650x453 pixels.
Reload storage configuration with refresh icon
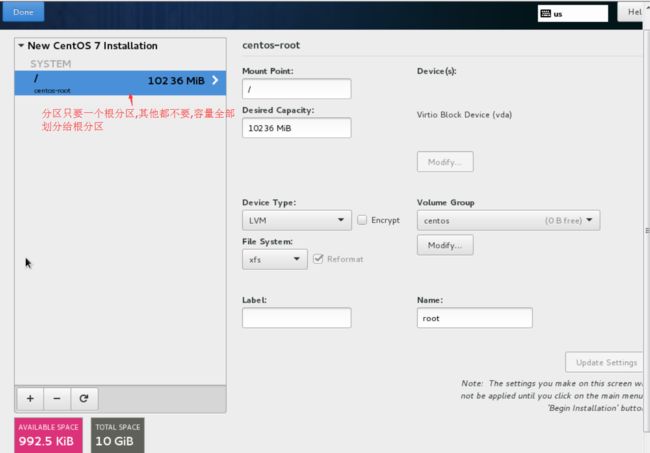coord(84,398)
